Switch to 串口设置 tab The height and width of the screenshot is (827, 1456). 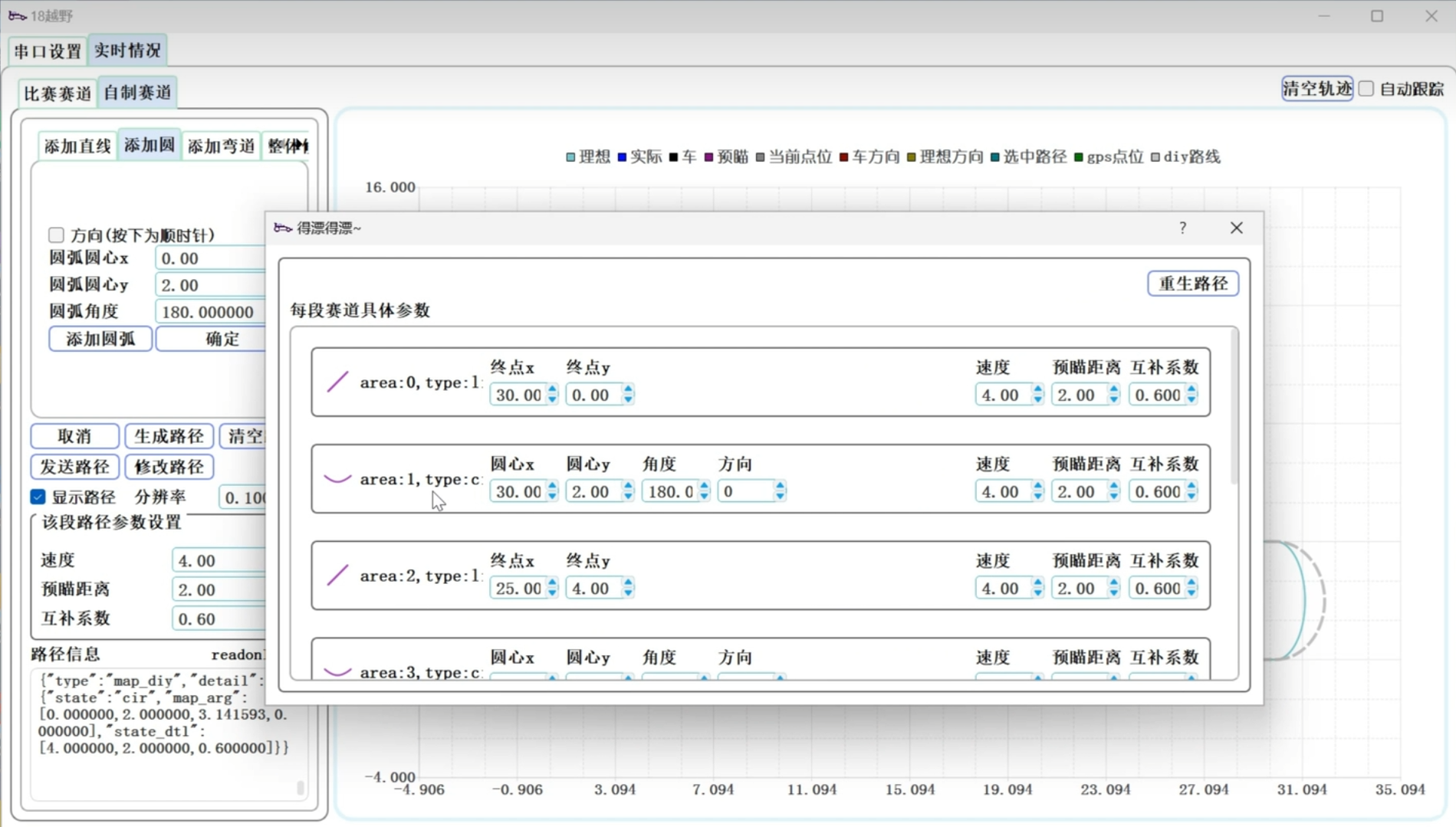[48, 51]
